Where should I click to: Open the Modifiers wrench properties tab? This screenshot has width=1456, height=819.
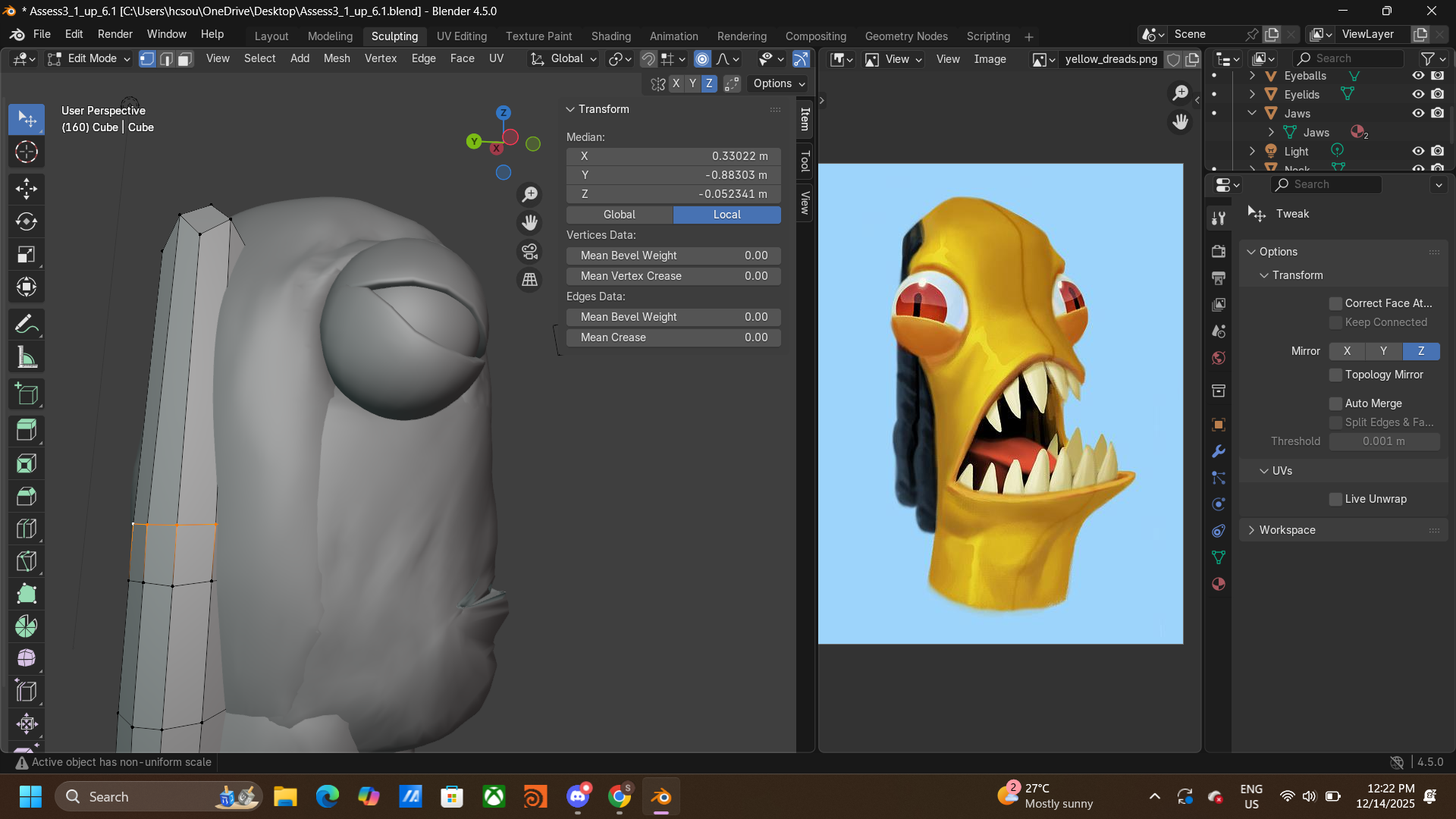[1219, 451]
